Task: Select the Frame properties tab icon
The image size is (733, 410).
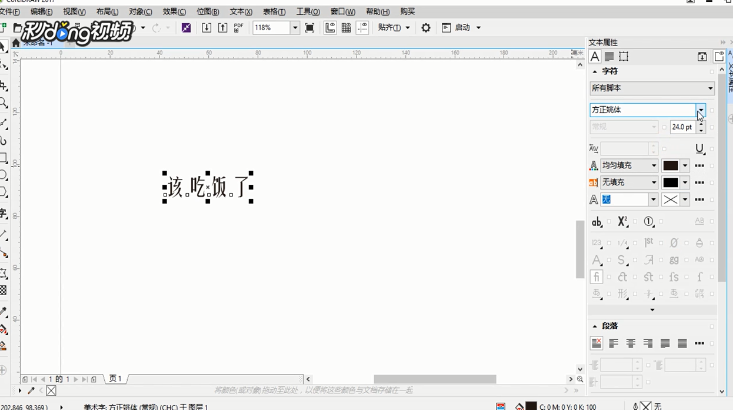Action: tap(624, 57)
